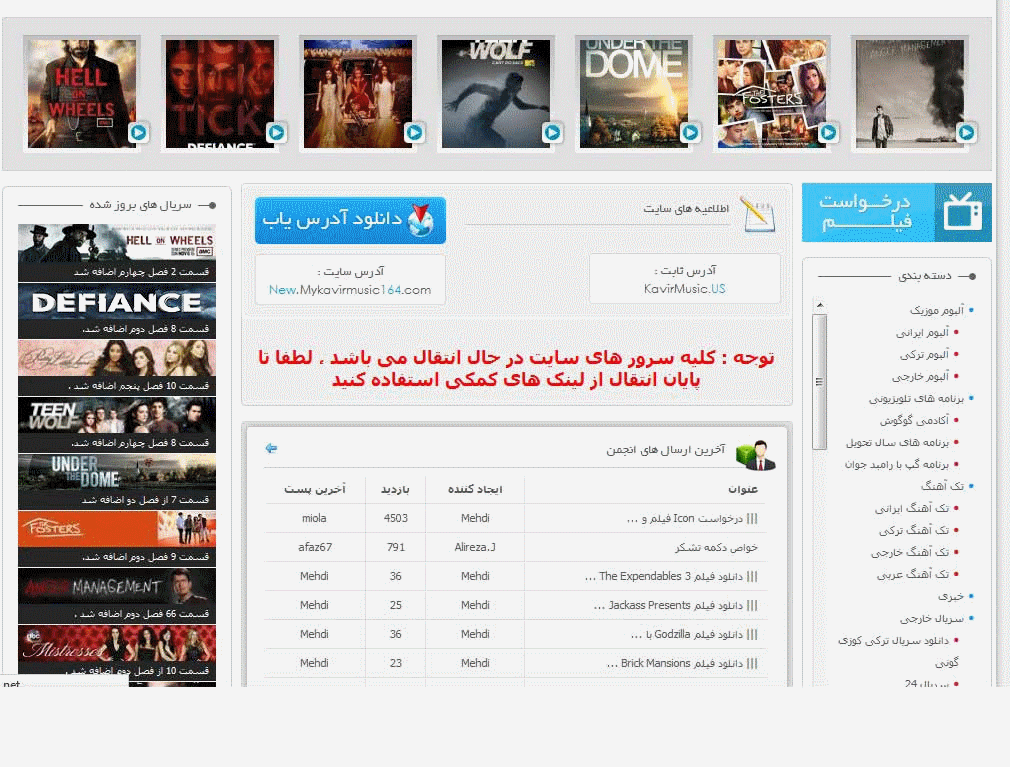Viewport: 1010px width, 767px height.
Task: Click the forum user avatar icon
Action: [756, 455]
